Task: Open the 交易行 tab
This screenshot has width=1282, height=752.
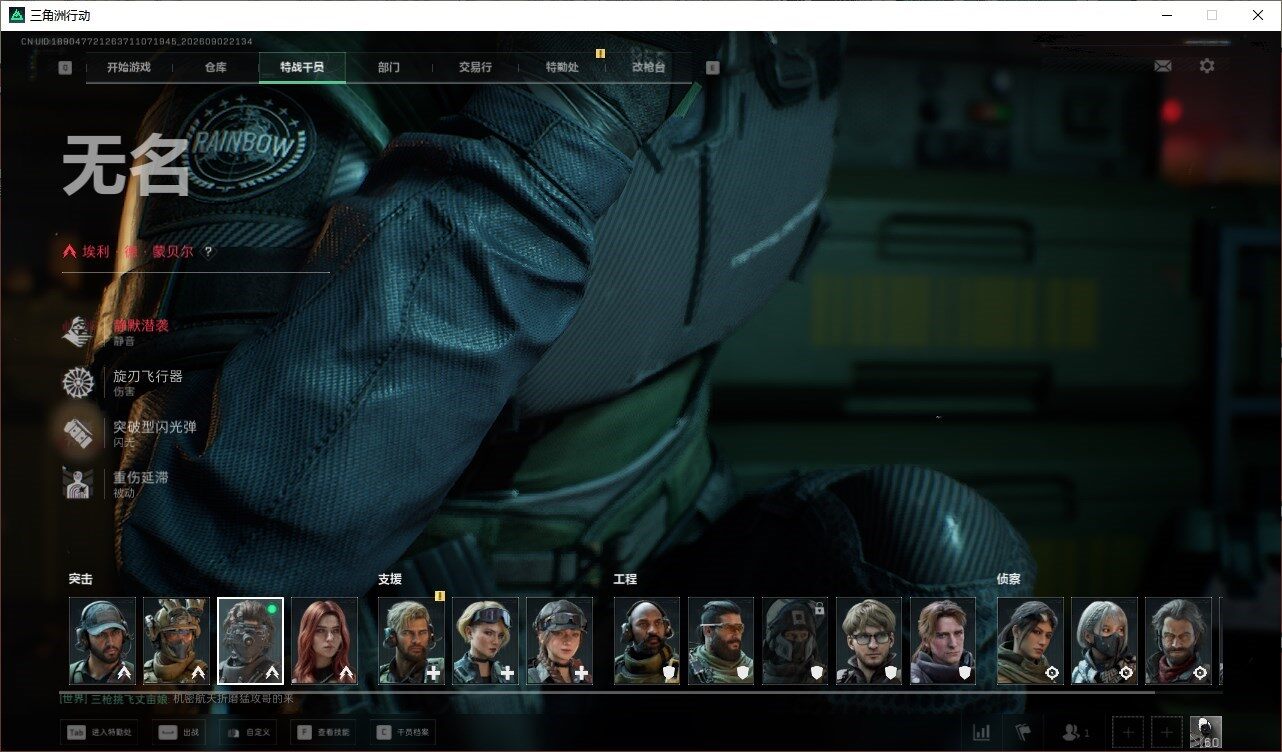Action: click(475, 67)
